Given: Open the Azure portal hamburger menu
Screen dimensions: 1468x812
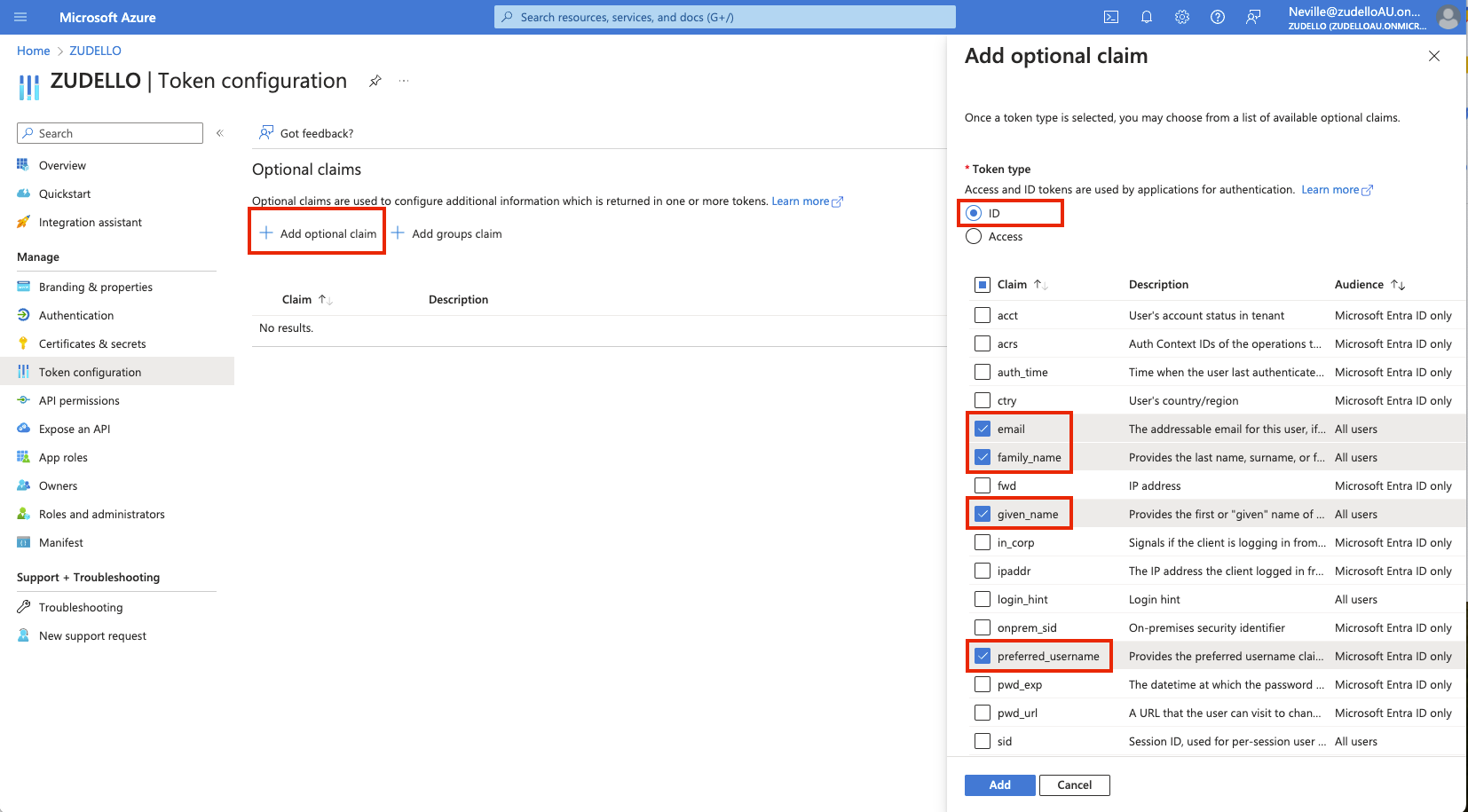Looking at the screenshot, I should [x=20, y=17].
